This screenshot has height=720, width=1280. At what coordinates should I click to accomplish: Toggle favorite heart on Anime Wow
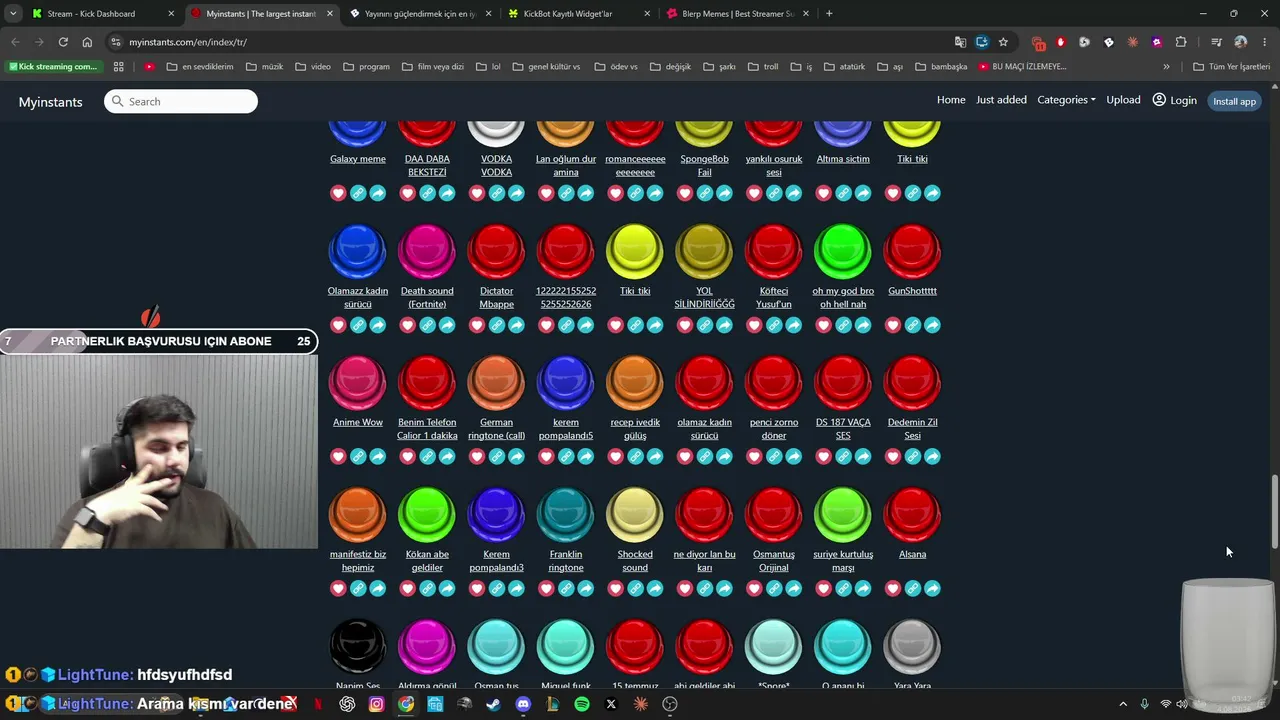(338, 457)
